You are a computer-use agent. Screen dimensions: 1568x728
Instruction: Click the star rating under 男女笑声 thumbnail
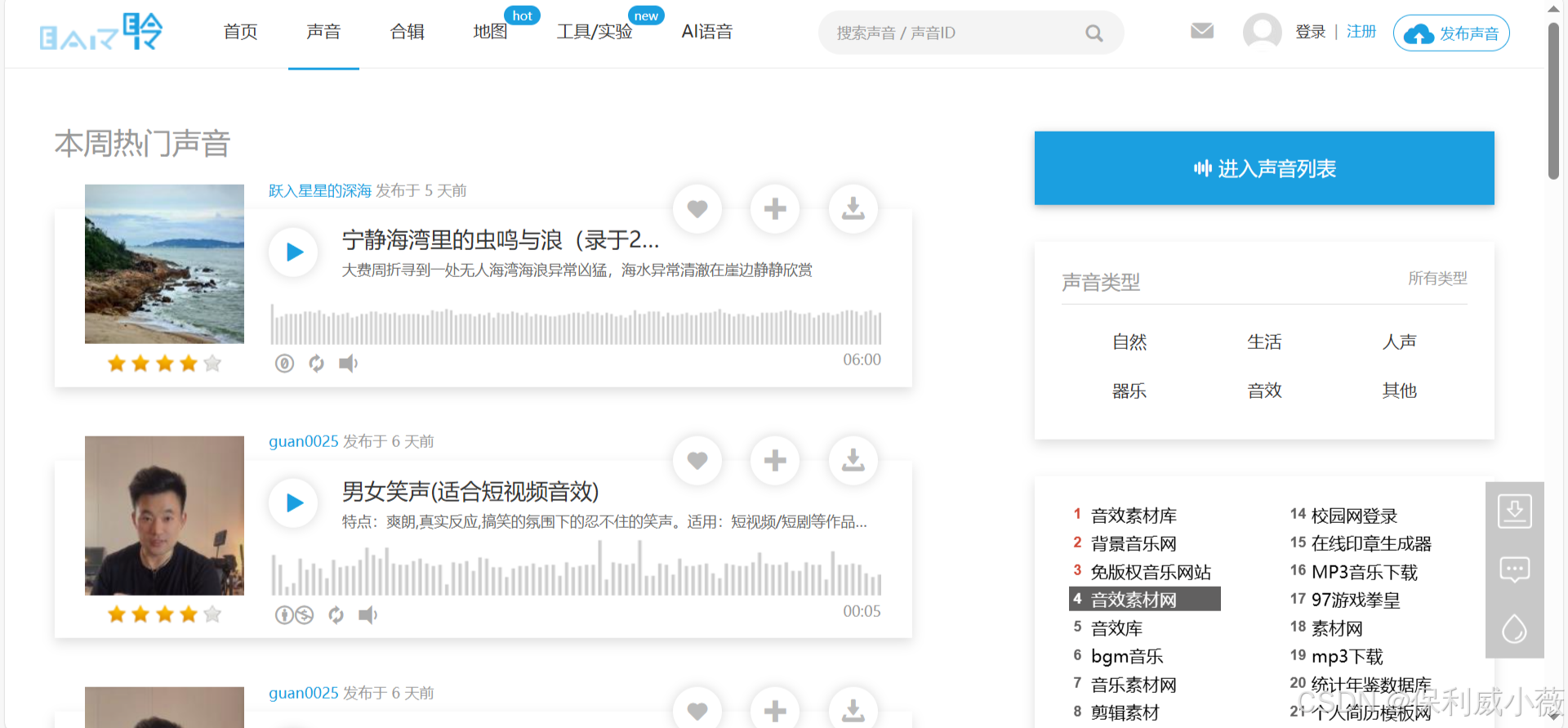tap(164, 614)
